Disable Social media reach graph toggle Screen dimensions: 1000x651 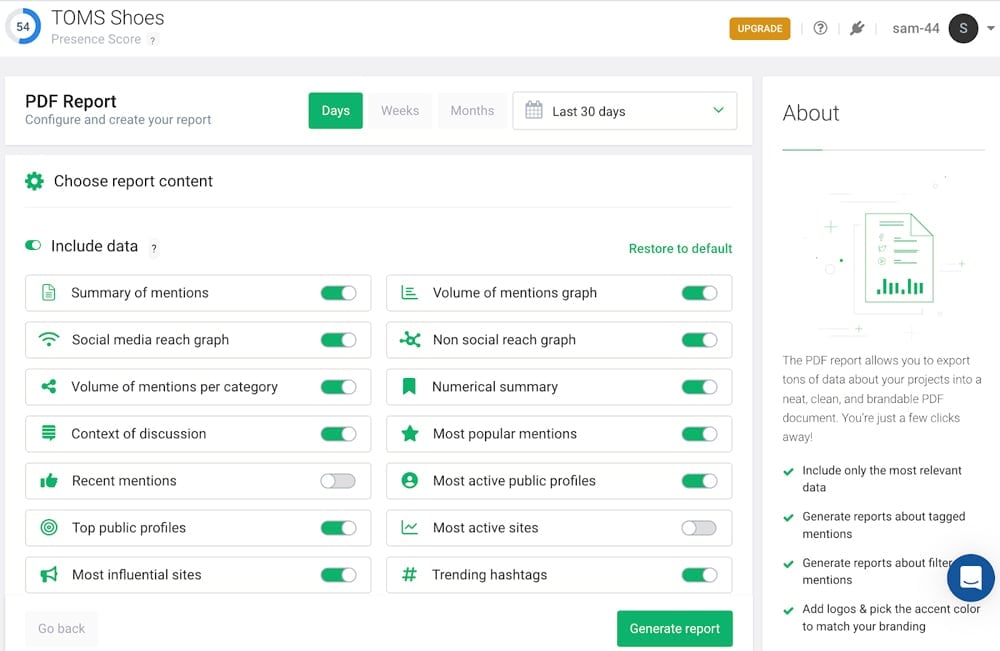click(338, 340)
